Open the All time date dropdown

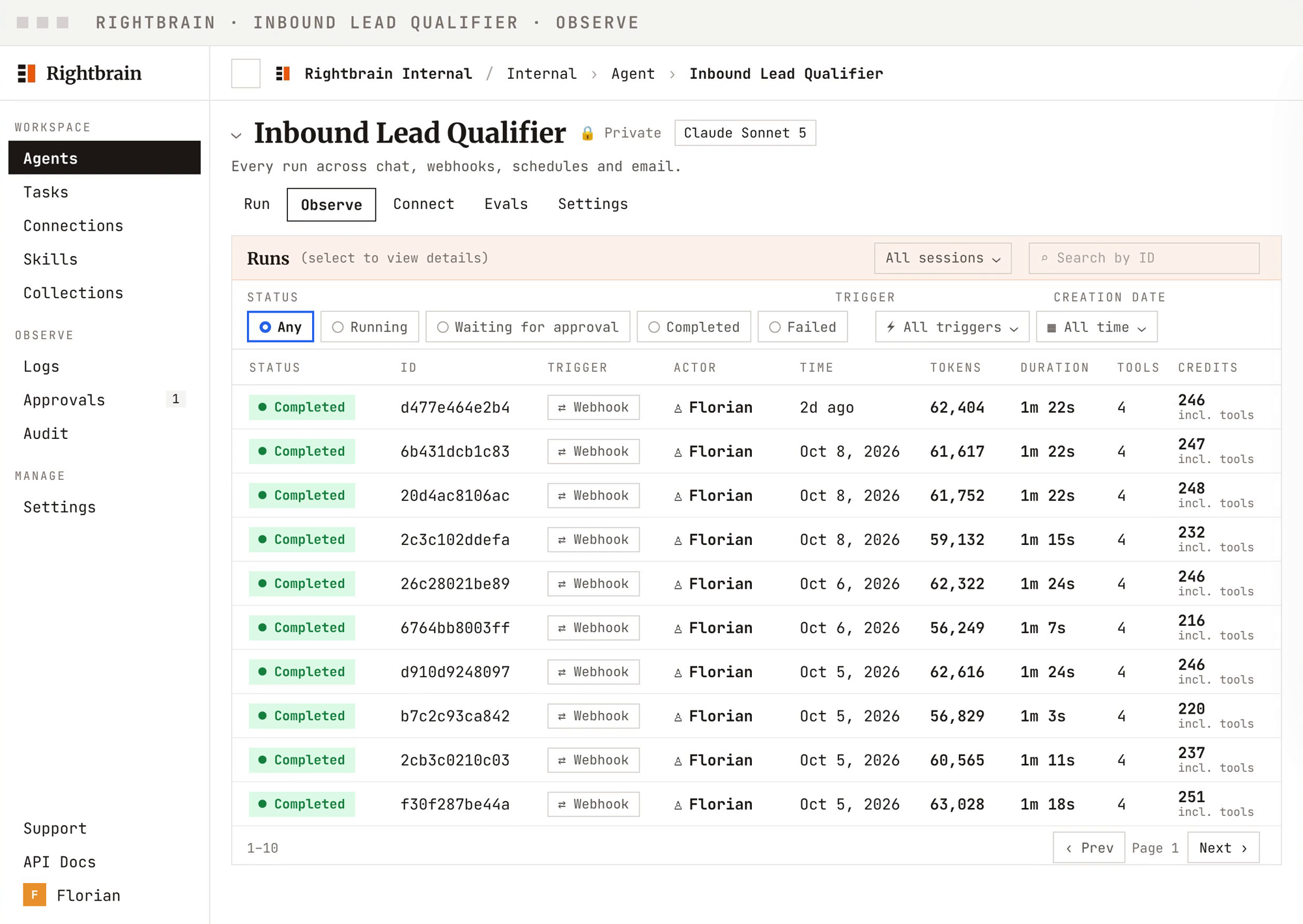coord(1096,327)
